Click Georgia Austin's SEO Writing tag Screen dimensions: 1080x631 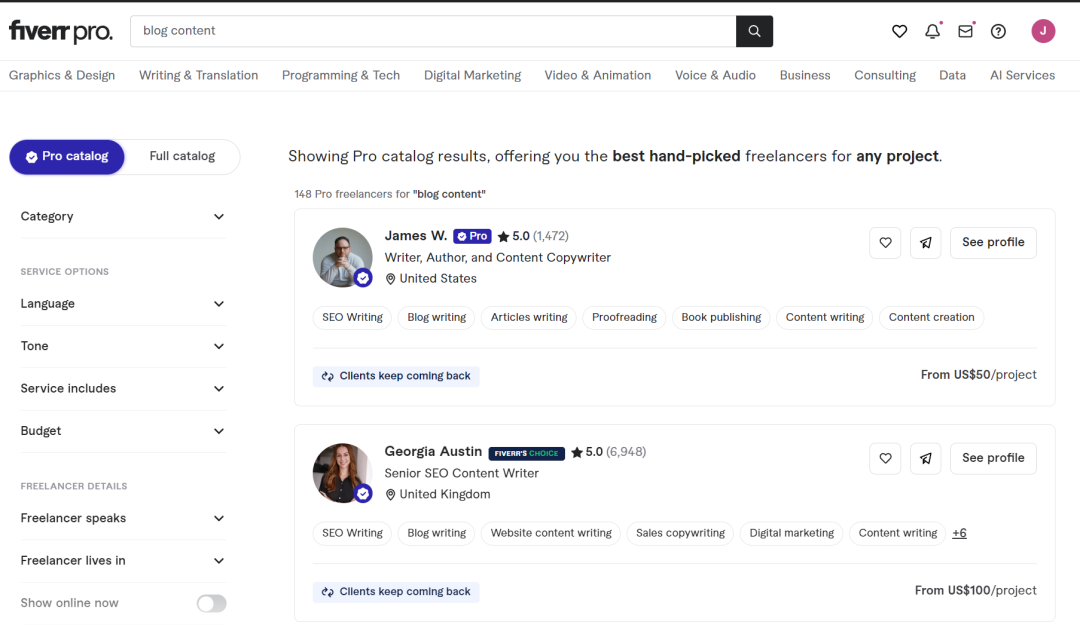353,533
